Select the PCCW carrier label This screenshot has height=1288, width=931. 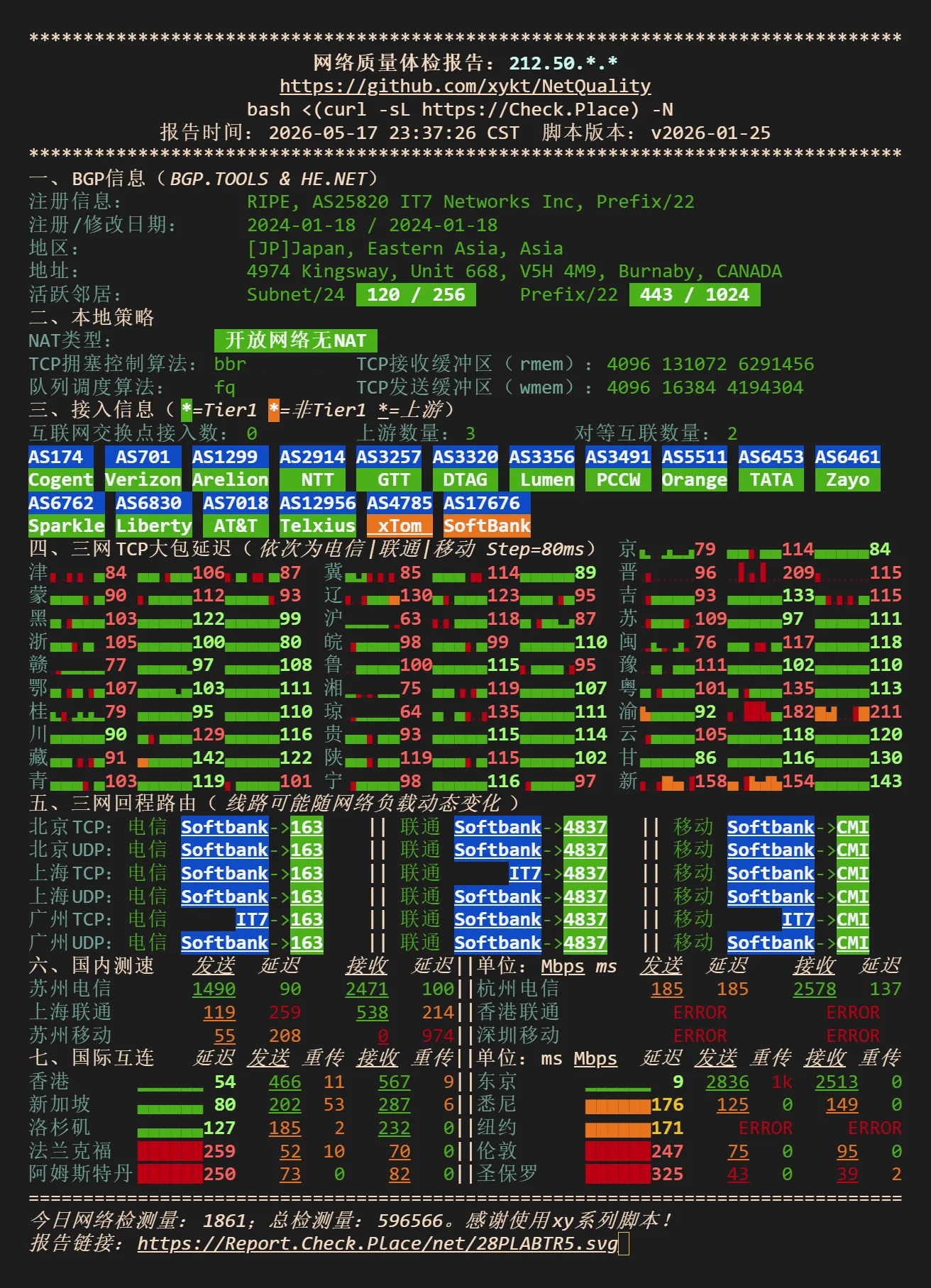click(x=618, y=480)
